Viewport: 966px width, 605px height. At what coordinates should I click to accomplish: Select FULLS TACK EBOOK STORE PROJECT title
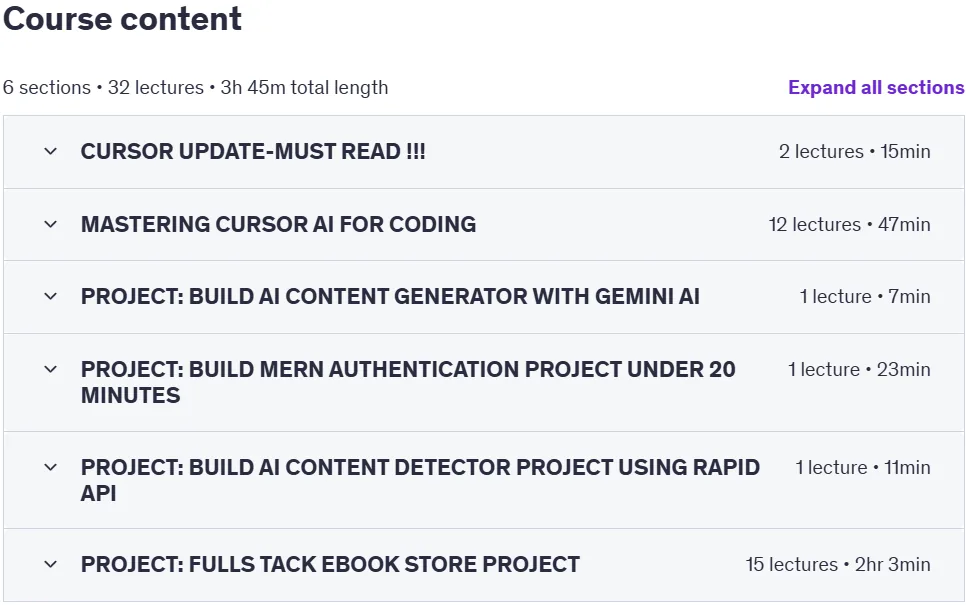pyautogui.click(x=330, y=564)
